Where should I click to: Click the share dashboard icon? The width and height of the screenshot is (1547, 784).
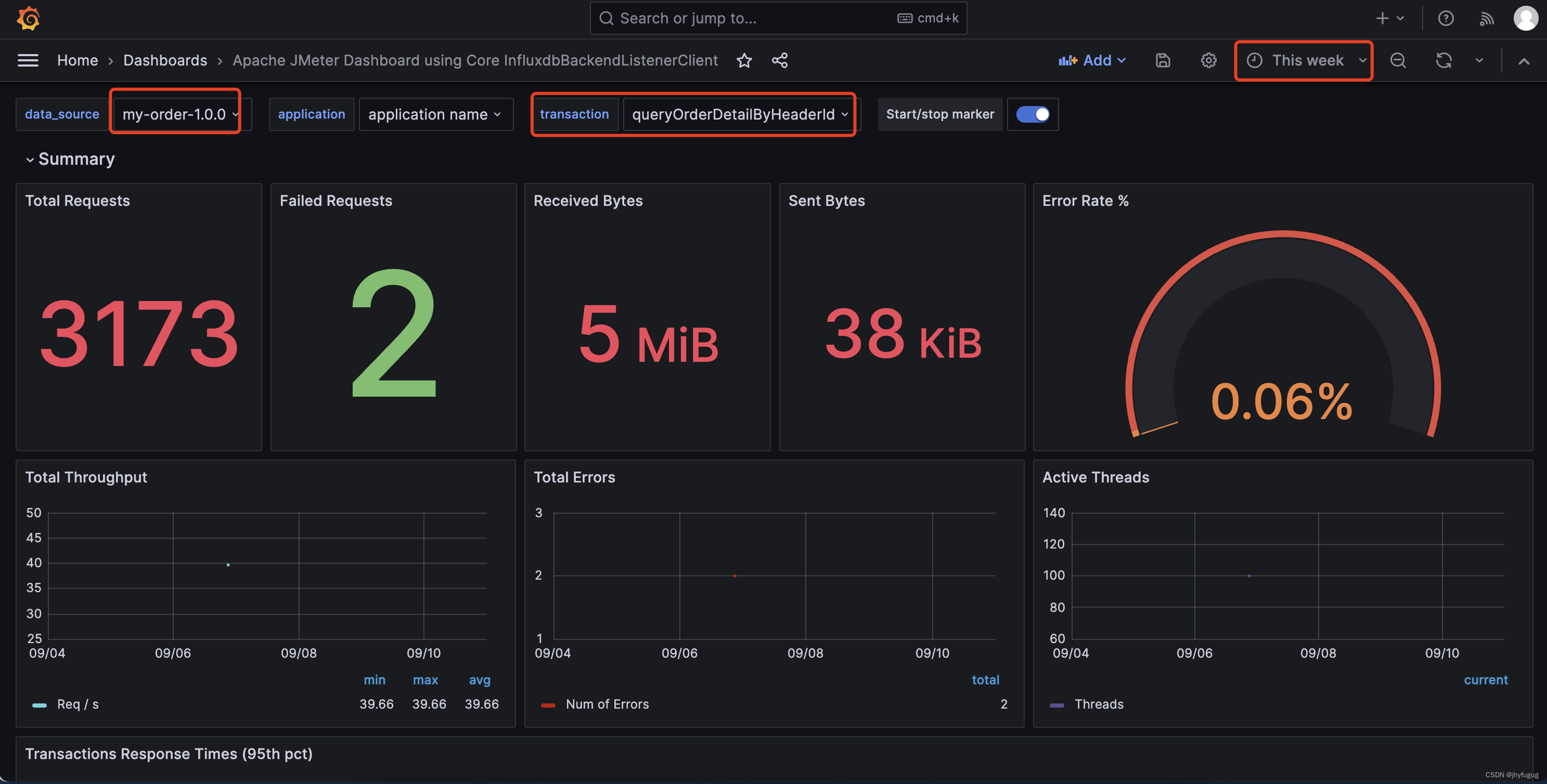(780, 60)
